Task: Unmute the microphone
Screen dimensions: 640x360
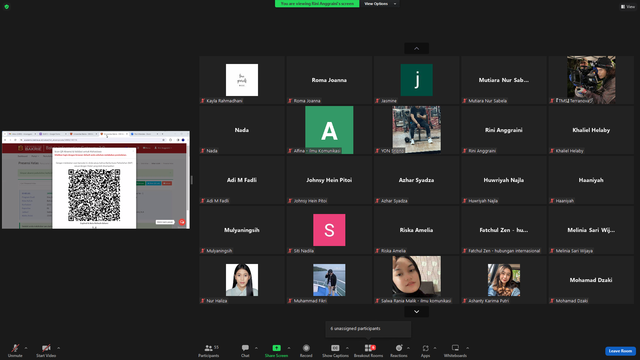Action: [15, 350]
